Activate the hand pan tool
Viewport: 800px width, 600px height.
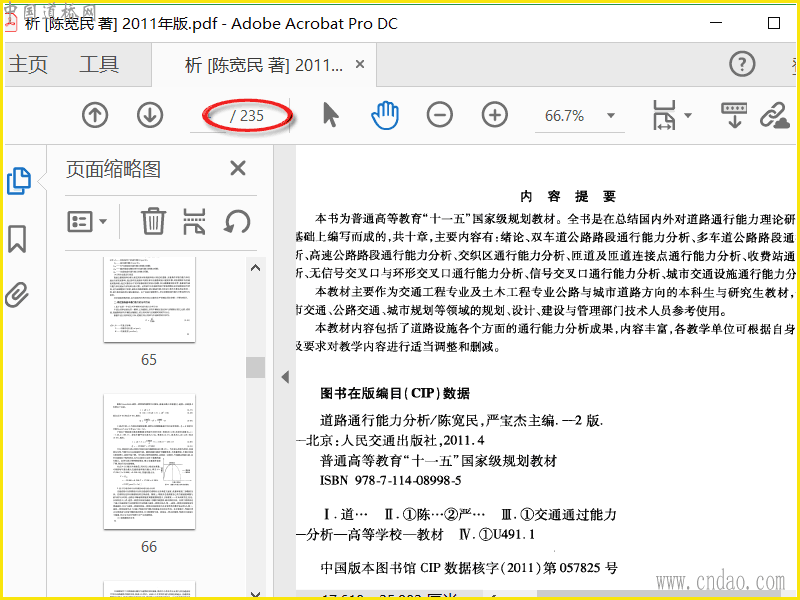point(385,115)
